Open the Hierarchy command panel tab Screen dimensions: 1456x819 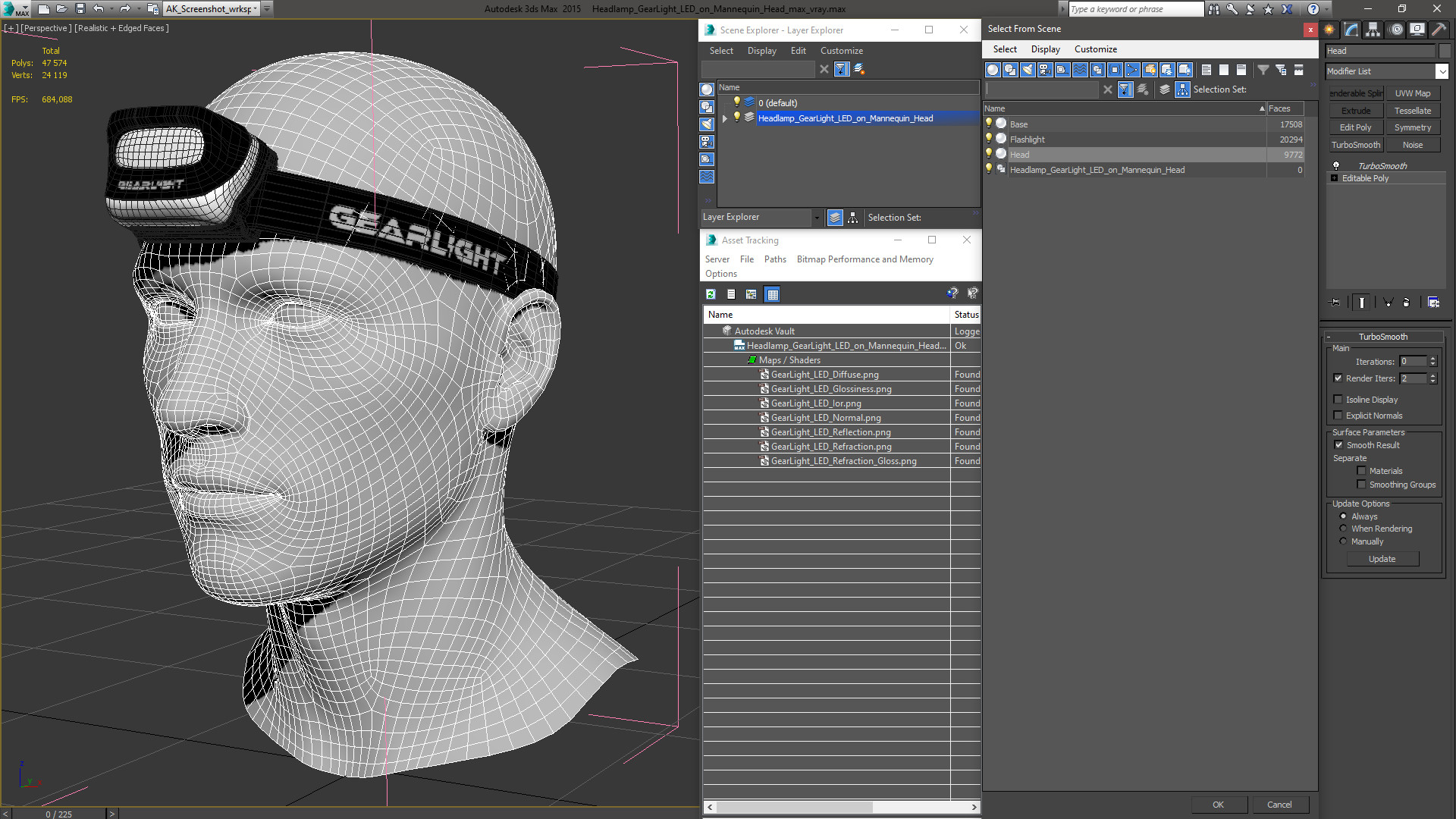[1373, 30]
